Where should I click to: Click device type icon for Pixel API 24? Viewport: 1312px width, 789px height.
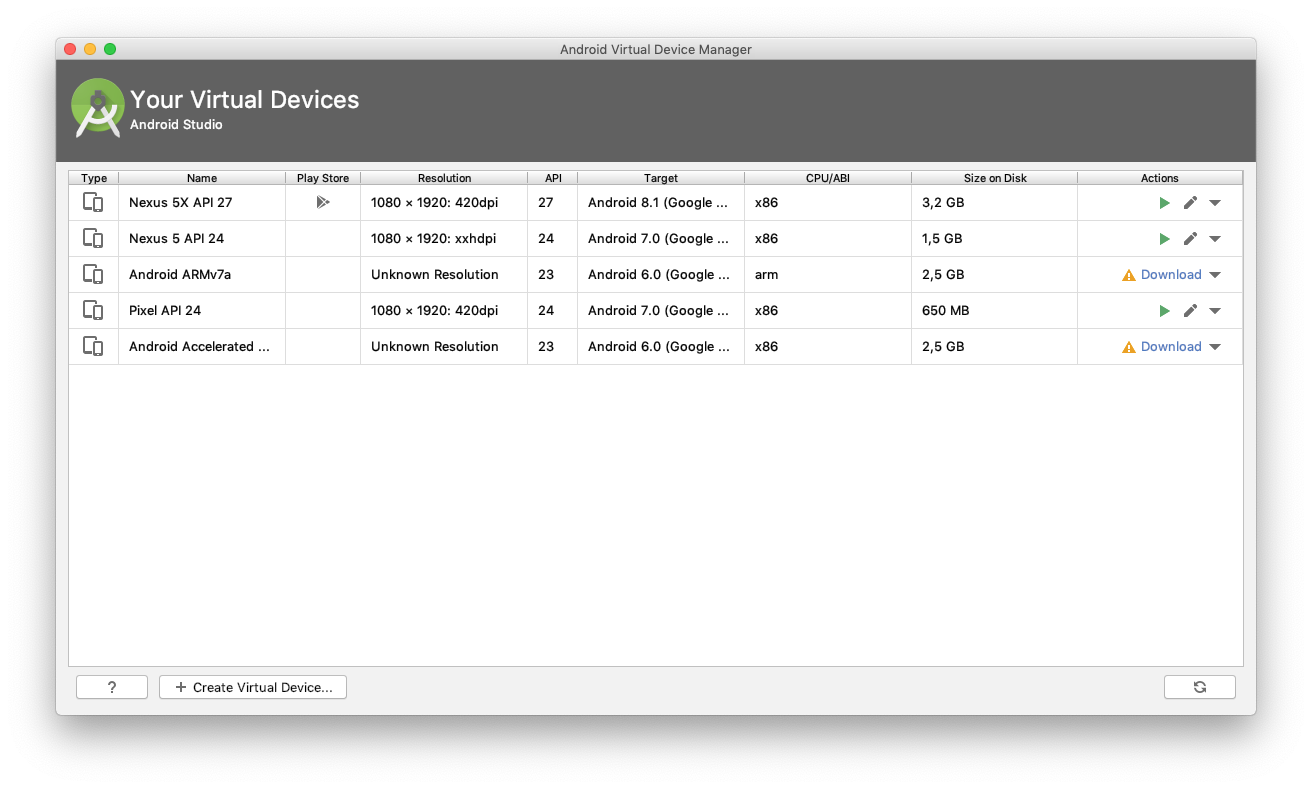[93, 311]
